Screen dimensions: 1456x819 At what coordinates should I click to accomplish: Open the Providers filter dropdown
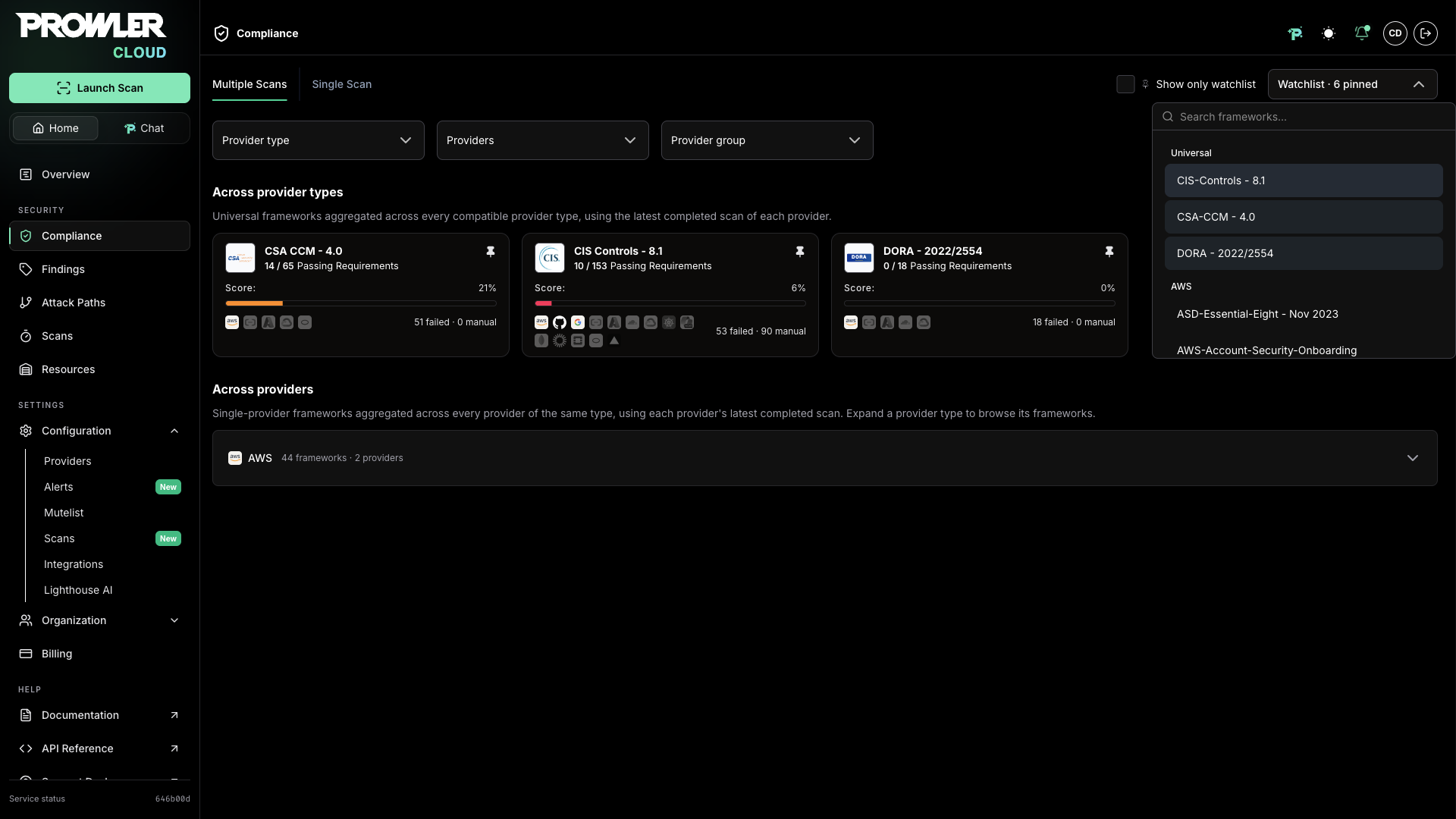543,140
